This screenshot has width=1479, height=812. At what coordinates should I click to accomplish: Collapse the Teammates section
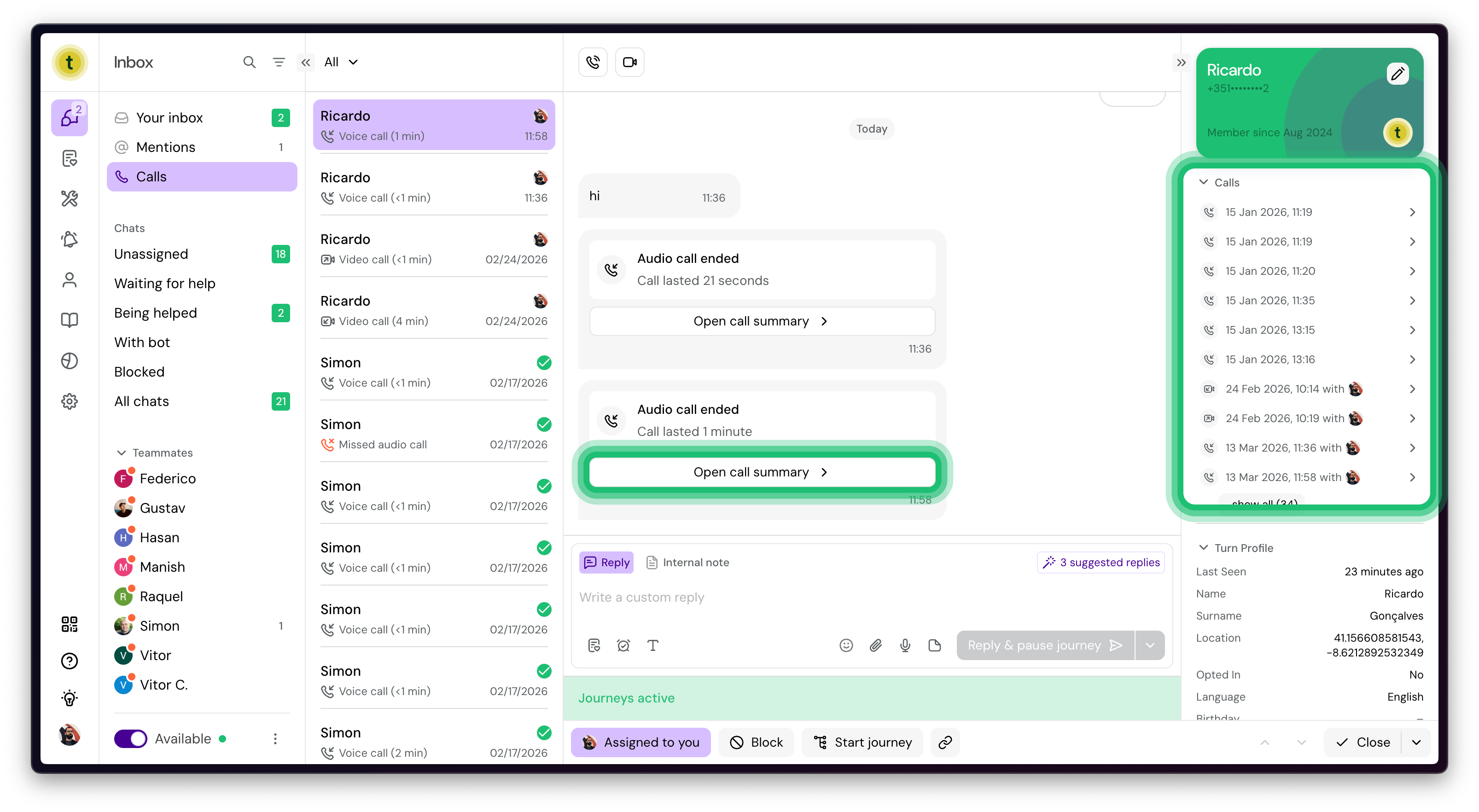(x=121, y=453)
